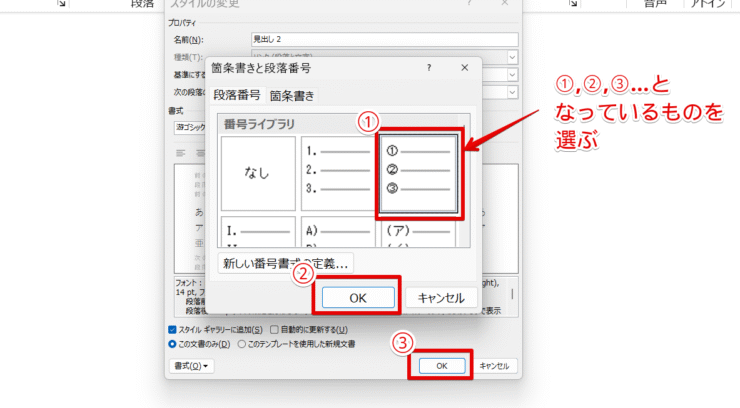Image resolution: width=740 pixels, height=408 pixels.
Task: Click the help ? icon of numbering dialog
Action: (x=429, y=68)
